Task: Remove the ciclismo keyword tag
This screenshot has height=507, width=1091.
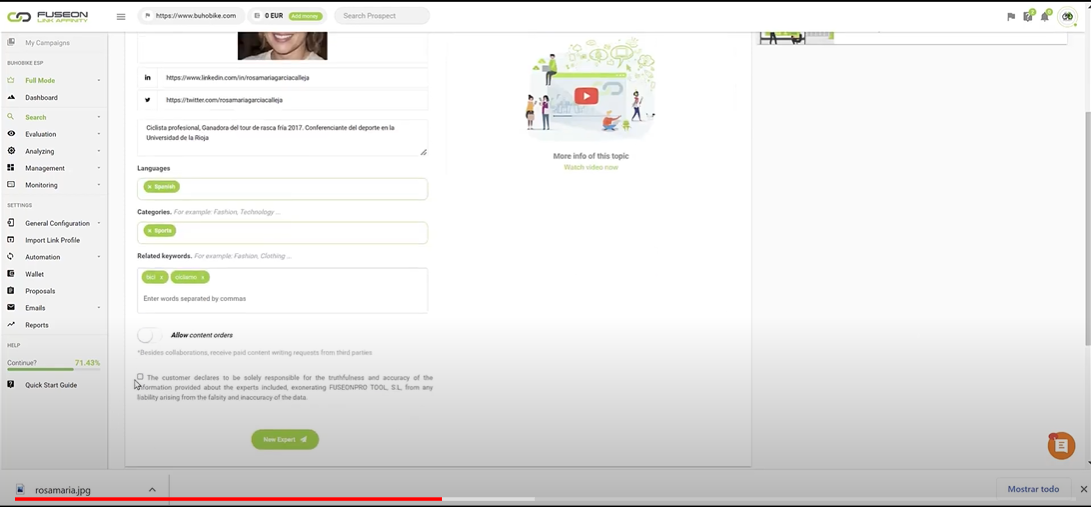Action: (202, 277)
